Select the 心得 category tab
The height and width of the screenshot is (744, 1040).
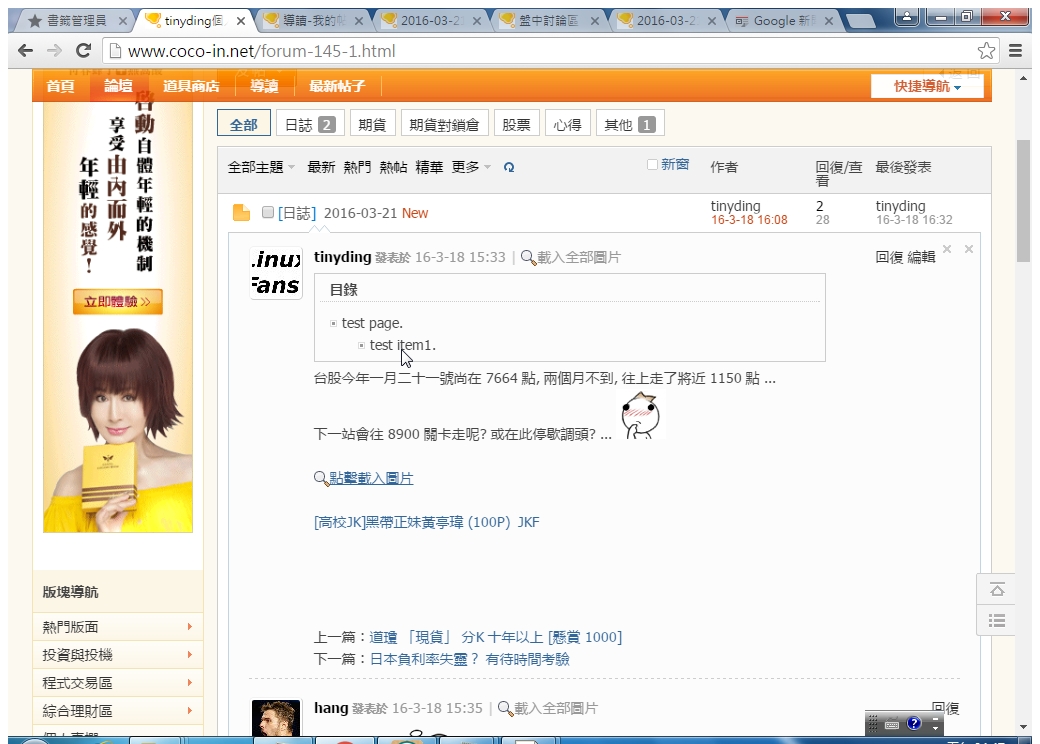coord(567,124)
